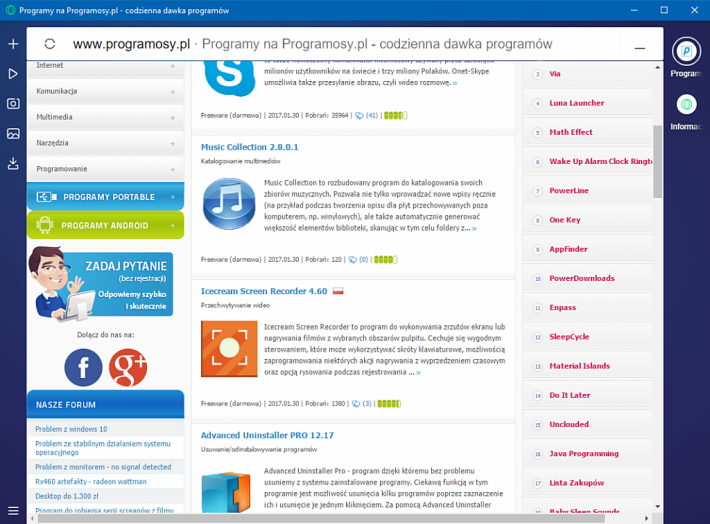The height and width of the screenshot is (524, 710).
Task: Open Java Programming in the ranking list
Action: (584, 454)
